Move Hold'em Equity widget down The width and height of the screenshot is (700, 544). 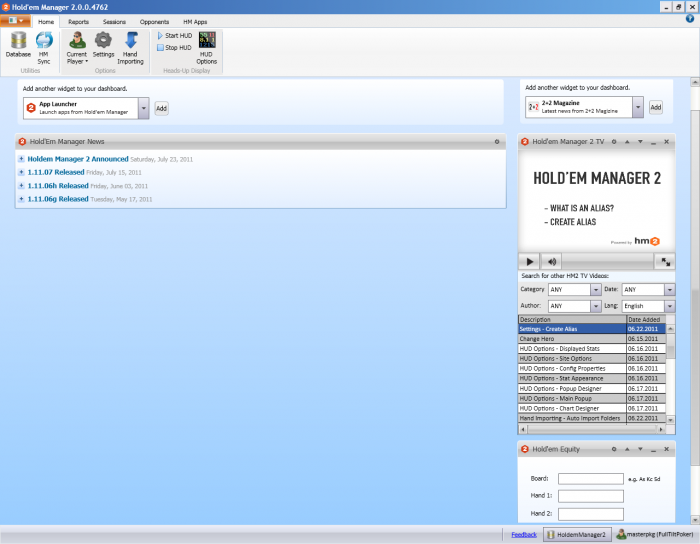[x=640, y=449]
